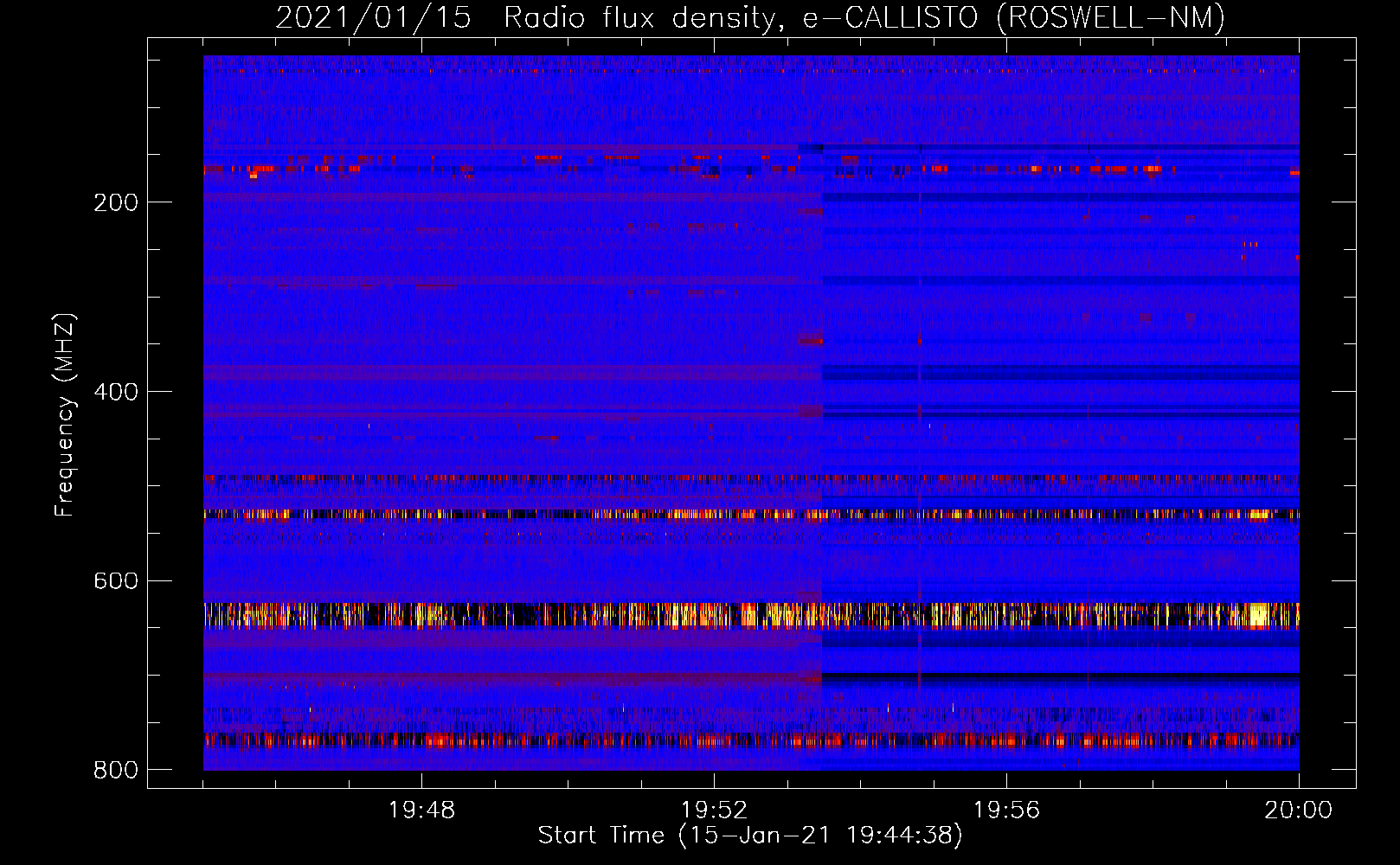Click the 400 frequency tick label
The width and height of the screenshot is (1400, 865).
pyautogui.click(x=116, y=392)
